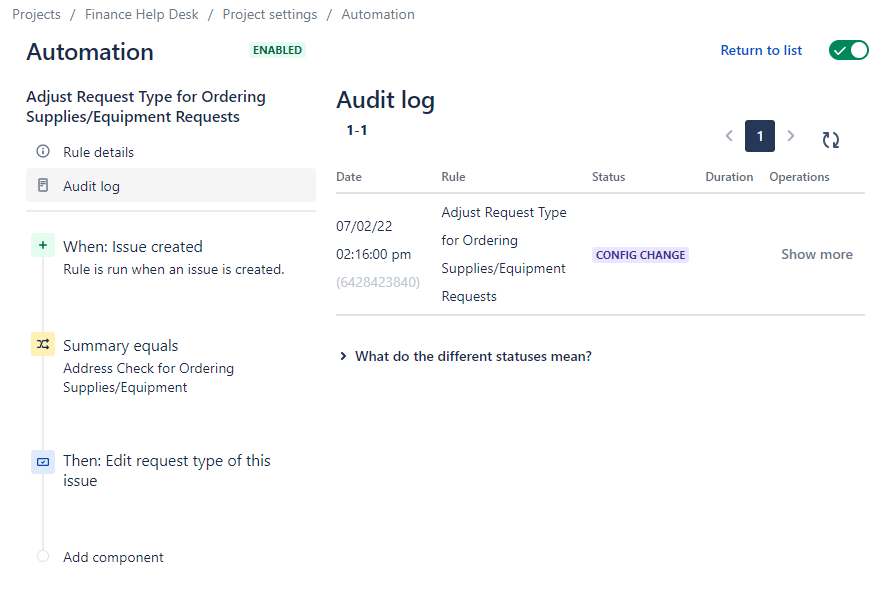The width and height of the screenshot is (893, 592).
Task: Go to previous audit log page
Action: 729,136
